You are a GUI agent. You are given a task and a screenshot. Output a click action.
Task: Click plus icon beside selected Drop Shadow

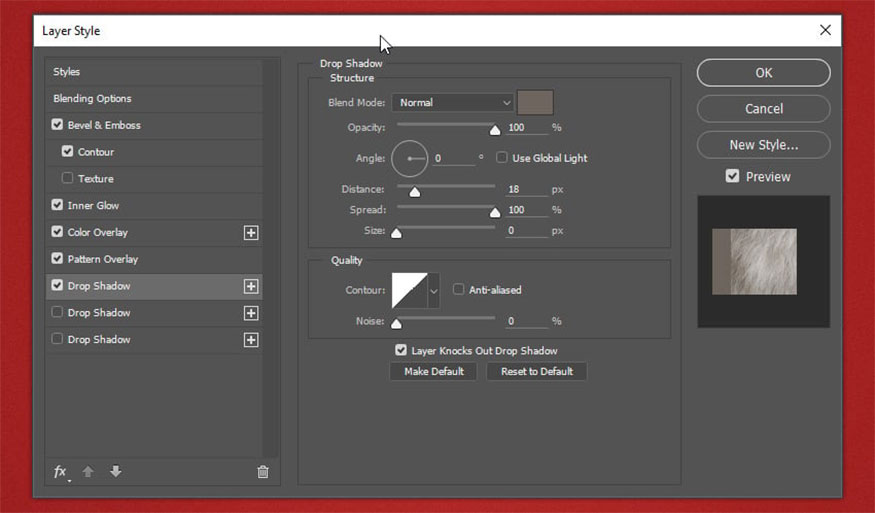(x=251, y=286)
